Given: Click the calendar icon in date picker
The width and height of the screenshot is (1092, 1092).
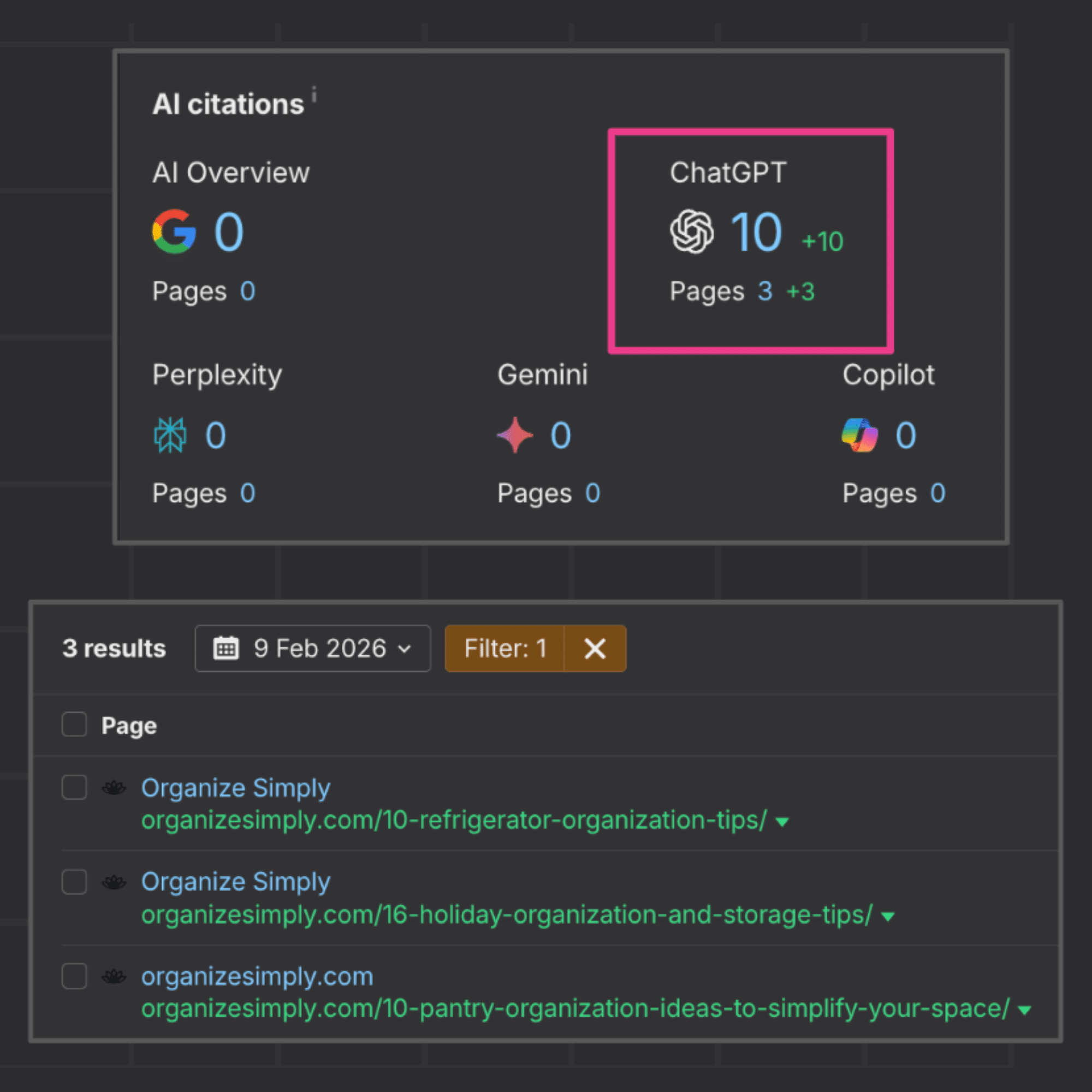Looking at the screenshot, I should 226,648.
